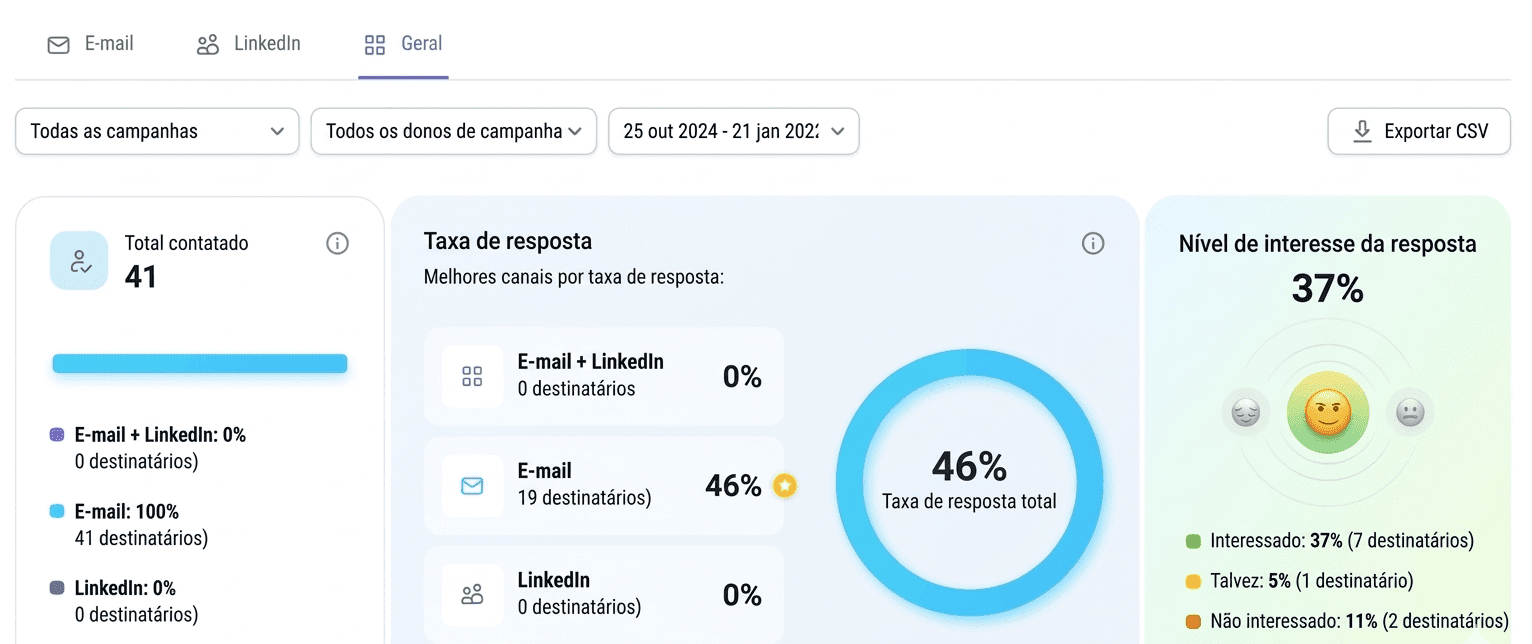1532x644 pixels.
Task: Select the sad emoji on the left
Action: pos(1245,412)
